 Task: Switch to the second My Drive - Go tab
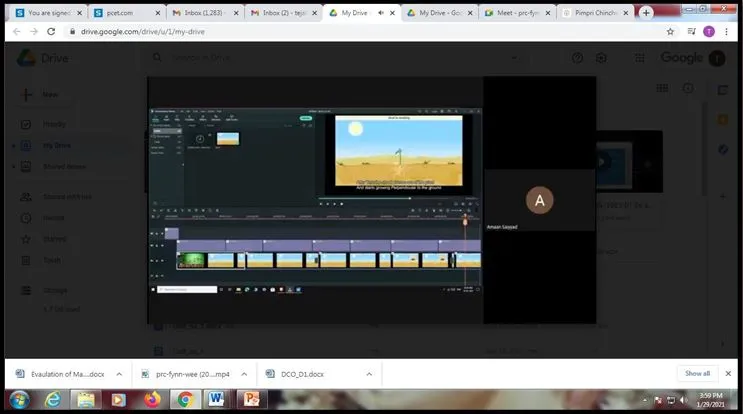[439, 13]
